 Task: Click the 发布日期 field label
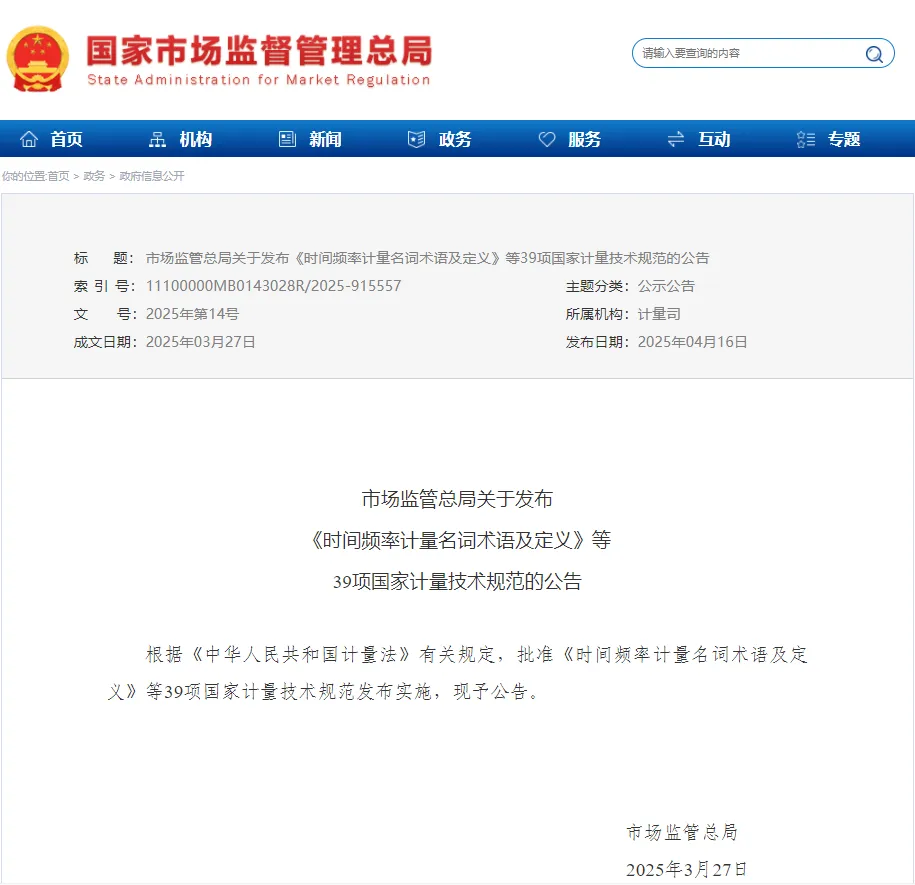597,342
